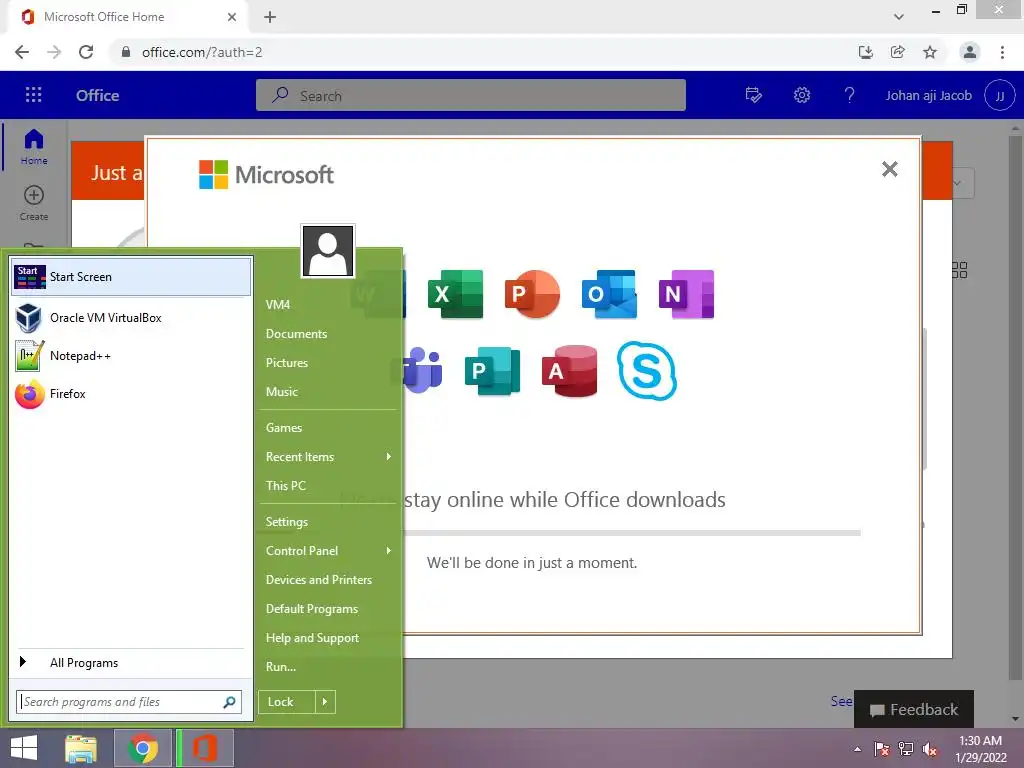This screenshot has width=1024, height=768.
Task: Open Start Screen from start menu
Action: click(131, 277)
